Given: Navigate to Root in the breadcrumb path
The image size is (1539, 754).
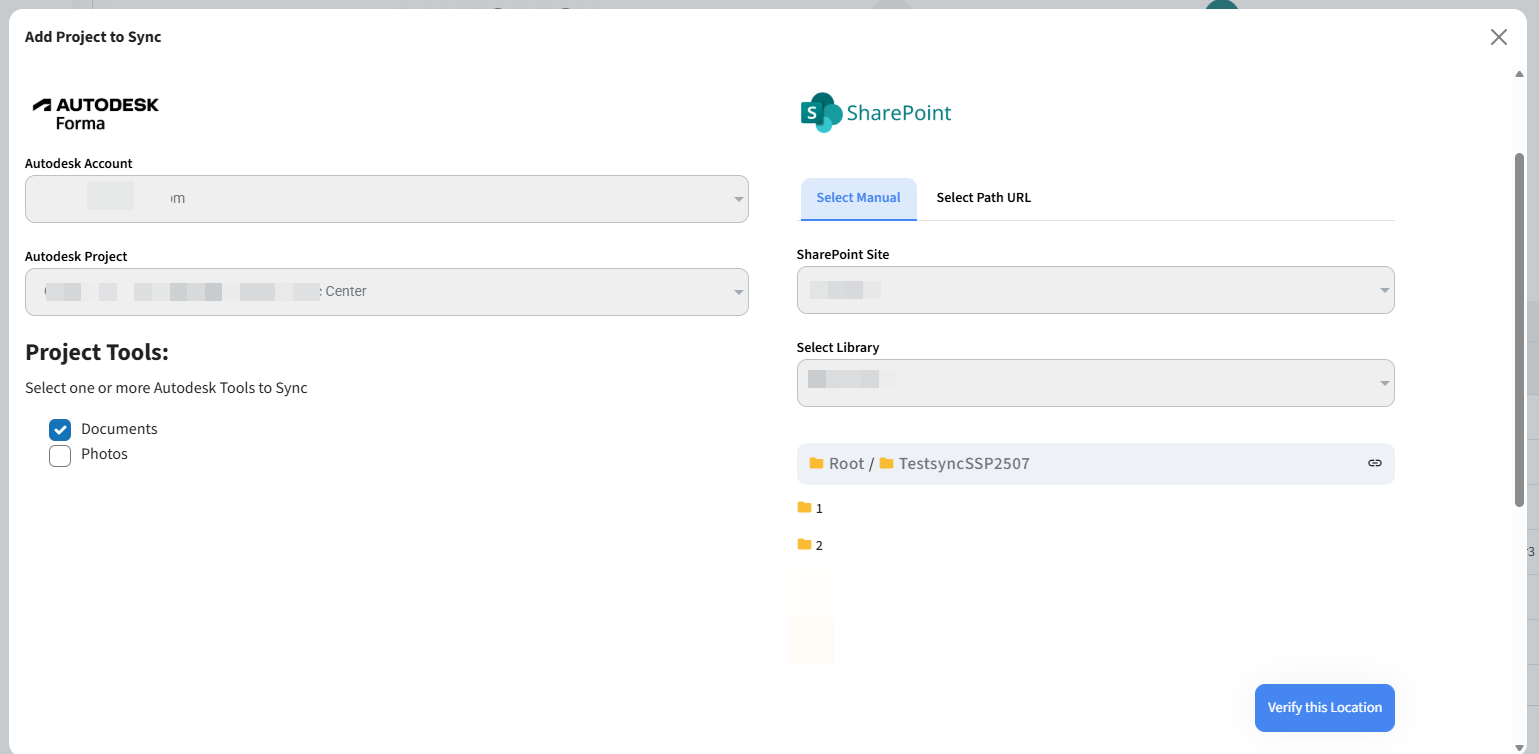Looking at the screenshot, I should pyautogui.click(x=846, y=464).
